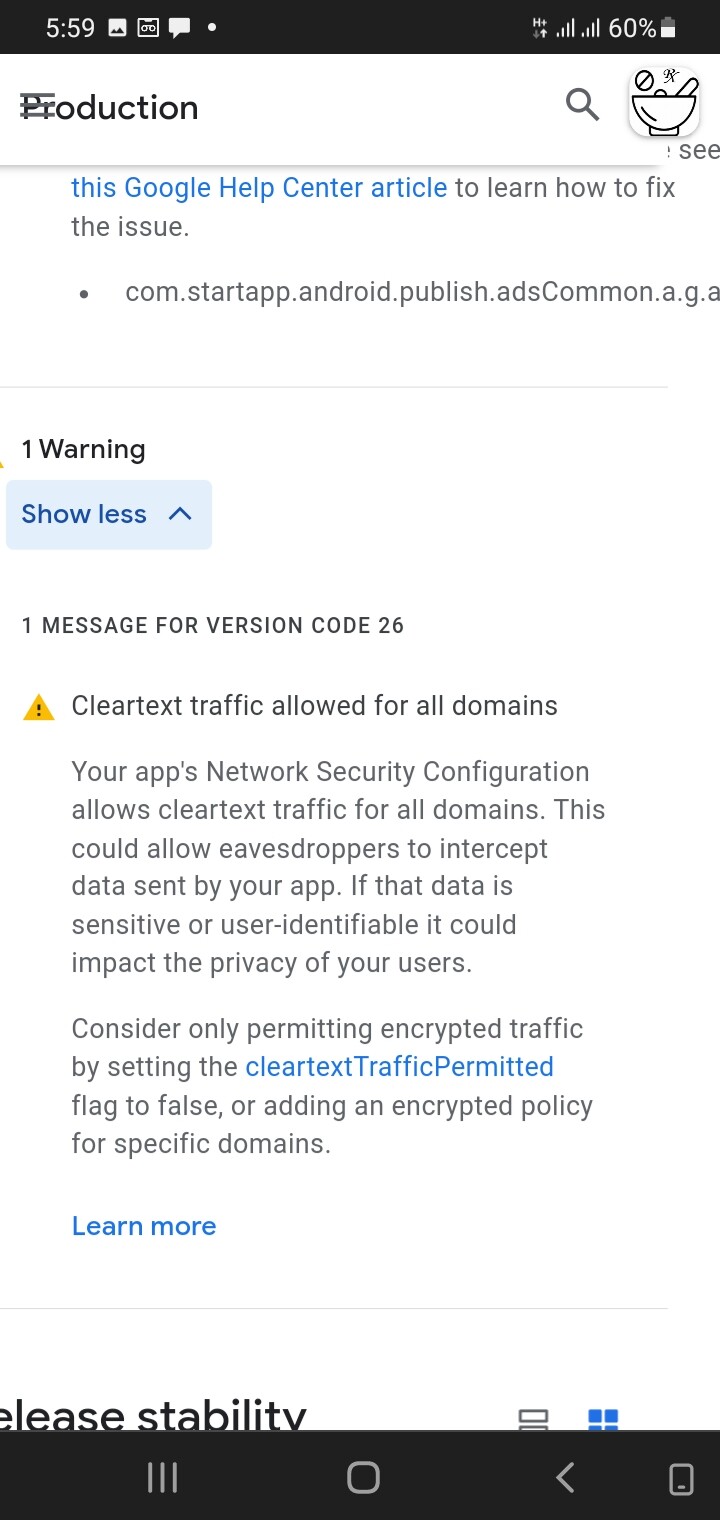
Task: Open the Google Help Center article link
Action: (259, 188)
